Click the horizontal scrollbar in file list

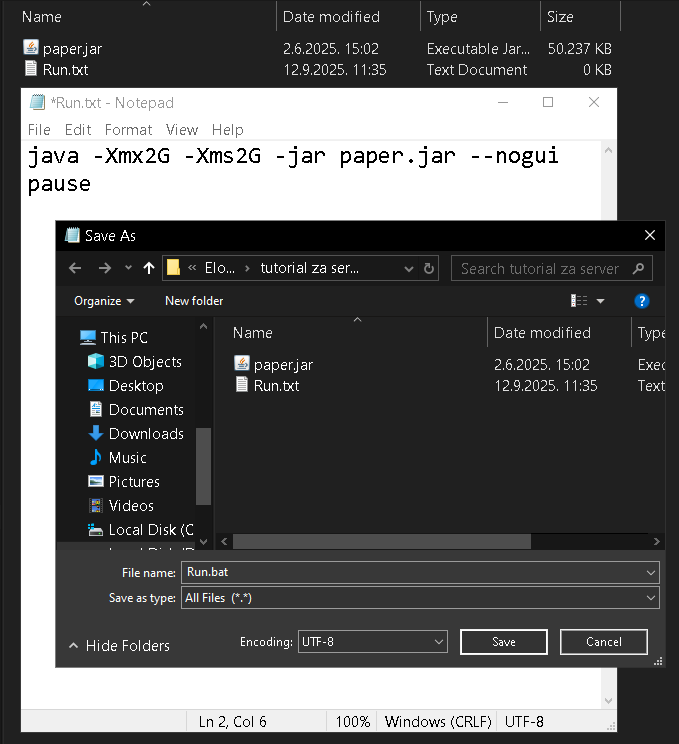tap(380, 541)
